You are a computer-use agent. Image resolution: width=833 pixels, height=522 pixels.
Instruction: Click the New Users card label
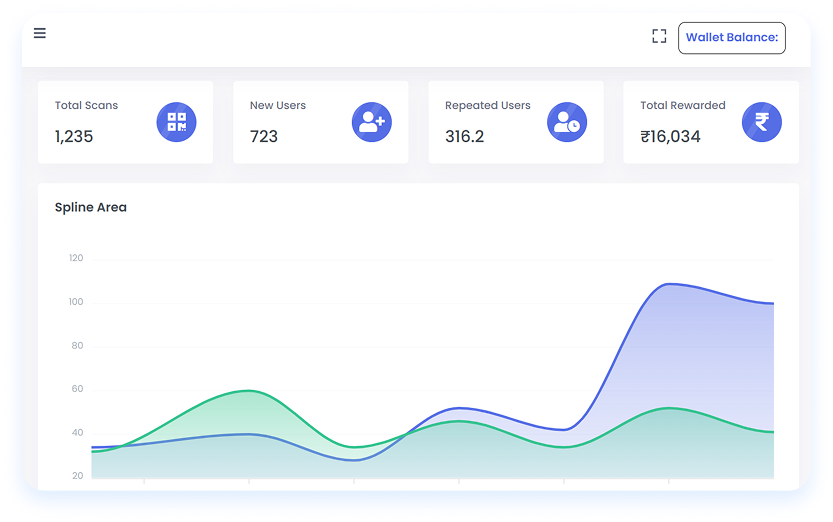point(278,105)
